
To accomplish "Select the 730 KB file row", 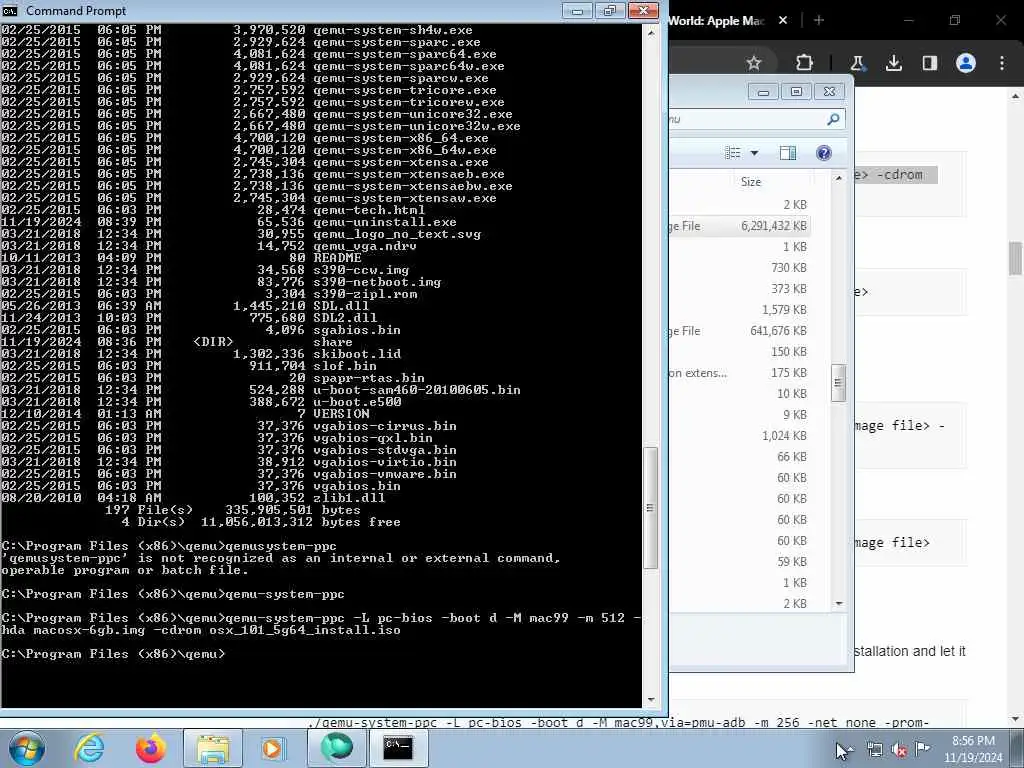I will click(739, 268).
